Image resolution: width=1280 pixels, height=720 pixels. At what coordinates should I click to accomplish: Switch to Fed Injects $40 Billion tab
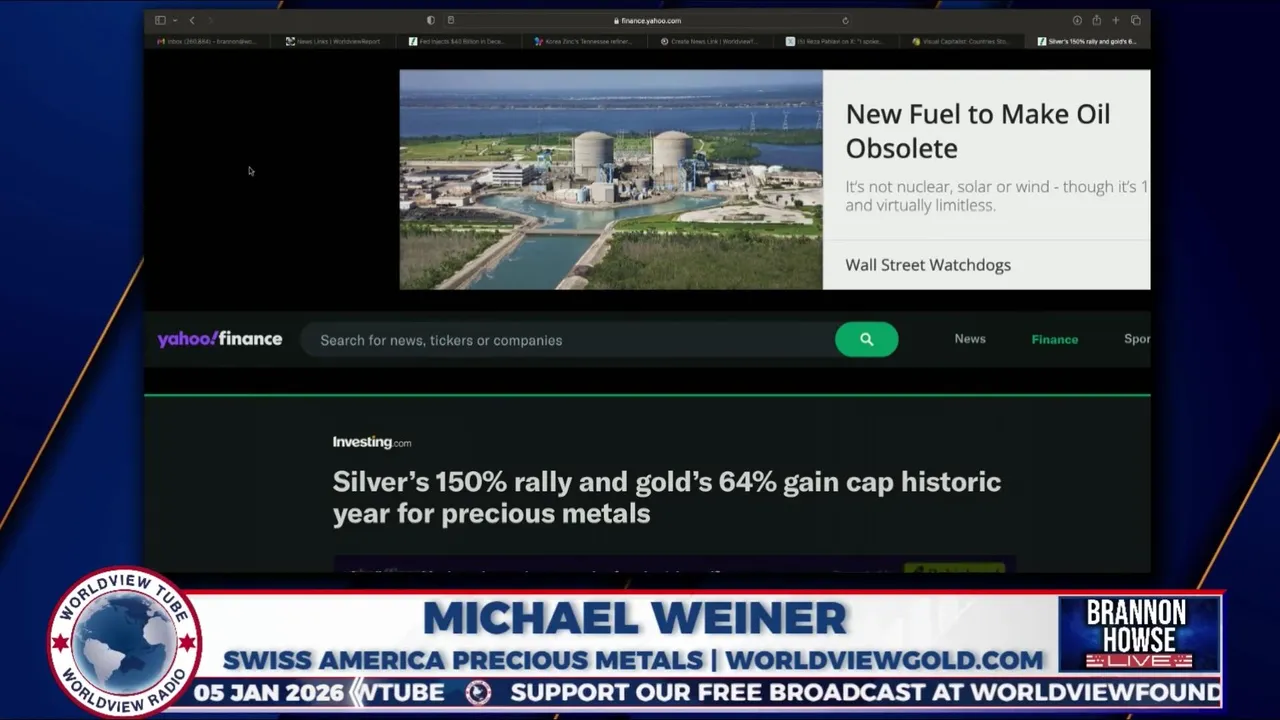458,41
